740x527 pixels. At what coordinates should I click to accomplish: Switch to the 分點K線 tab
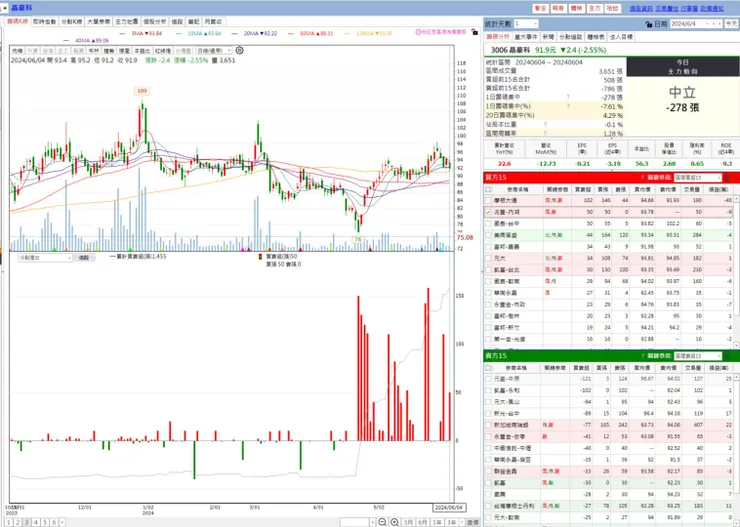pos(72,22)
